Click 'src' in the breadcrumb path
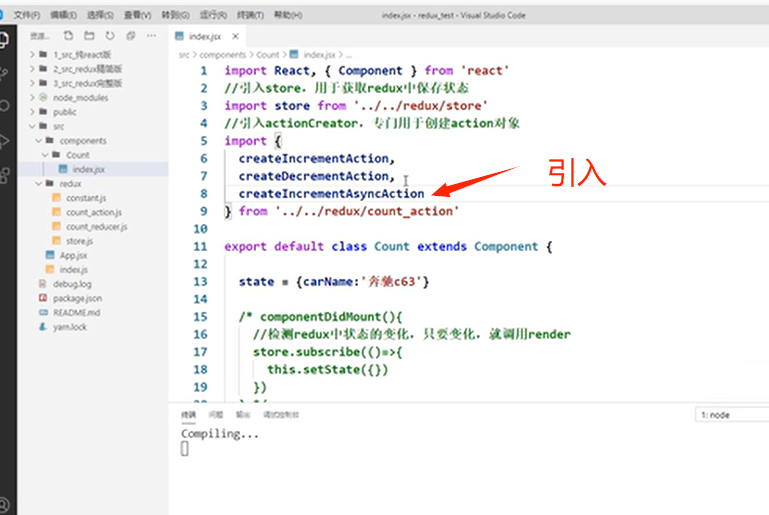This screenshot has height=515, width=769. pyautogui.click(x=184, y=54)
